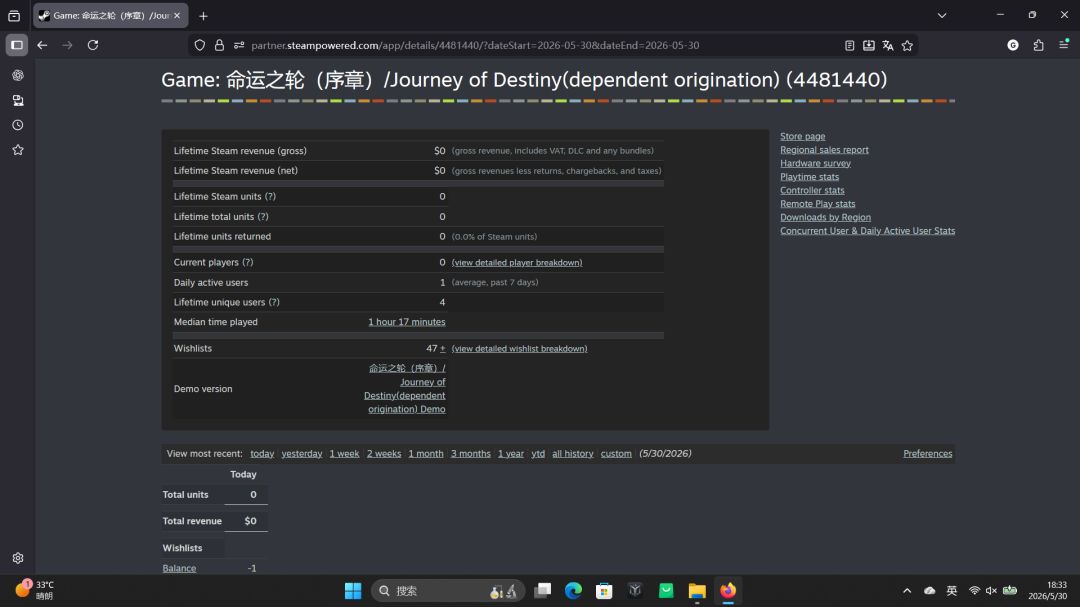Screen dimensions: 1080x607
Task: Toggle reader view icon
Action: pos(849,45)
